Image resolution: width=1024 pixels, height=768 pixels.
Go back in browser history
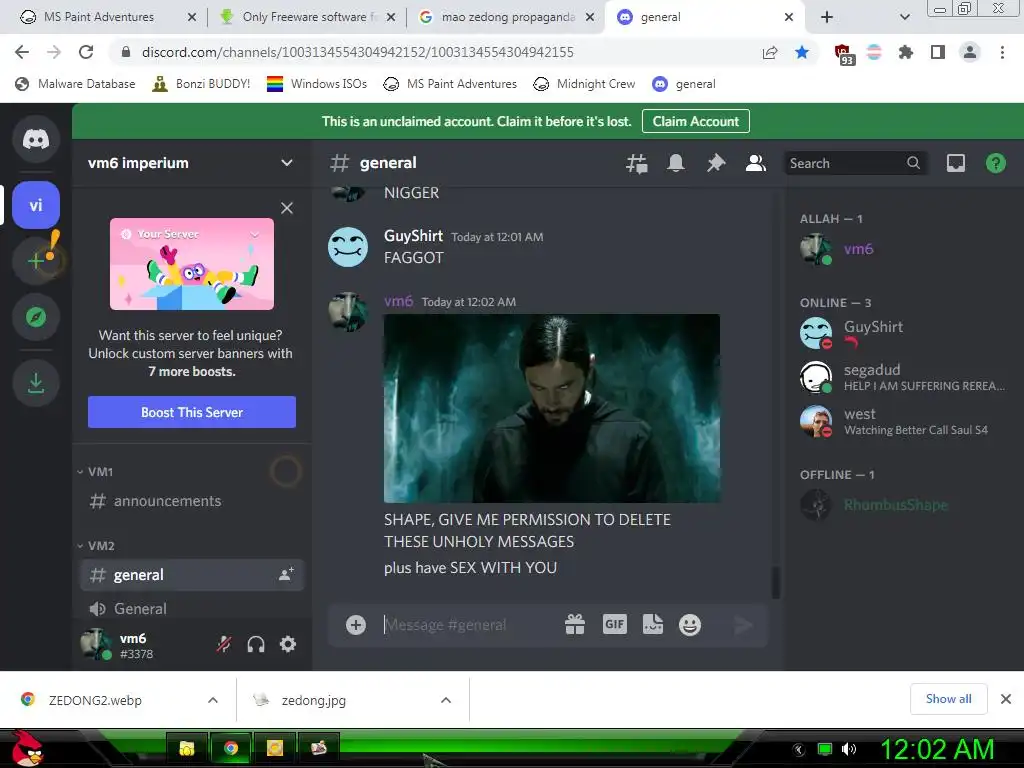[22, 52]
